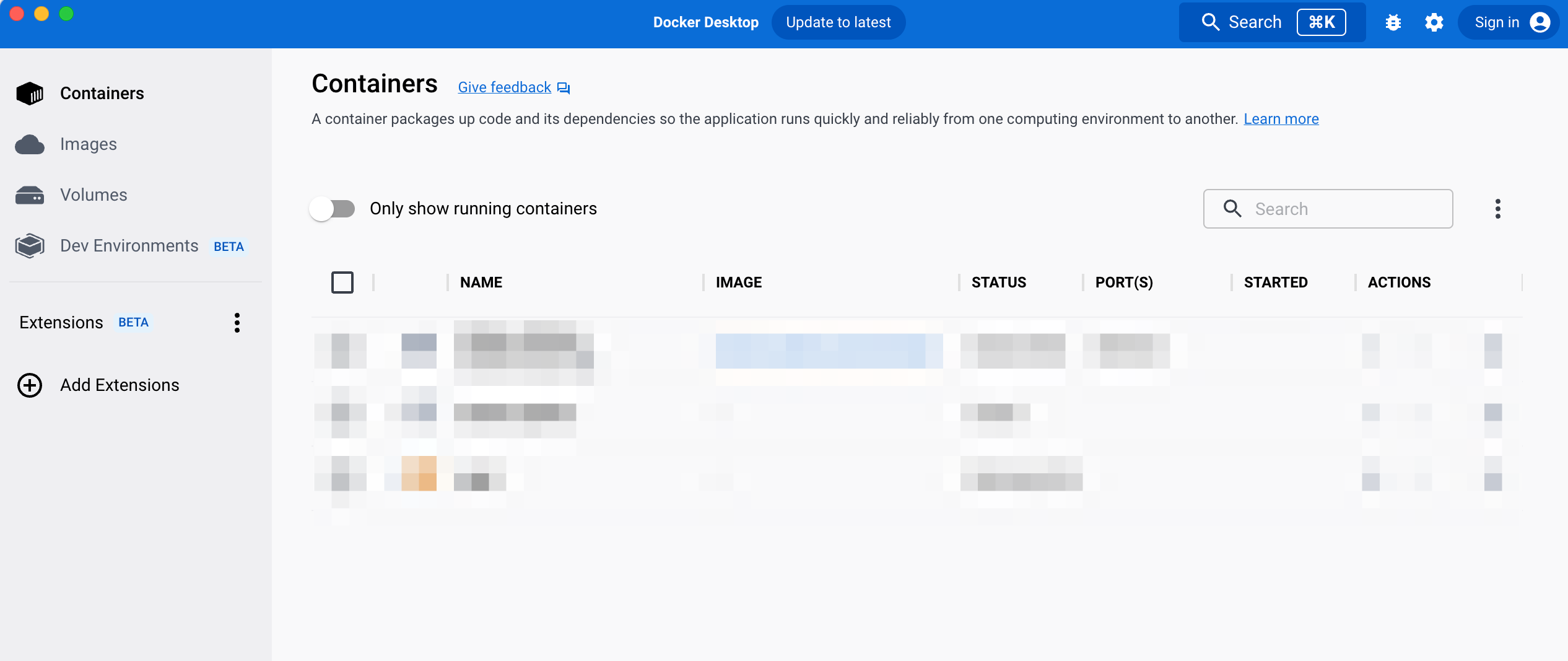
Task: Open Docker Desktop settings gear
Action: click(x=1434, y=22)
